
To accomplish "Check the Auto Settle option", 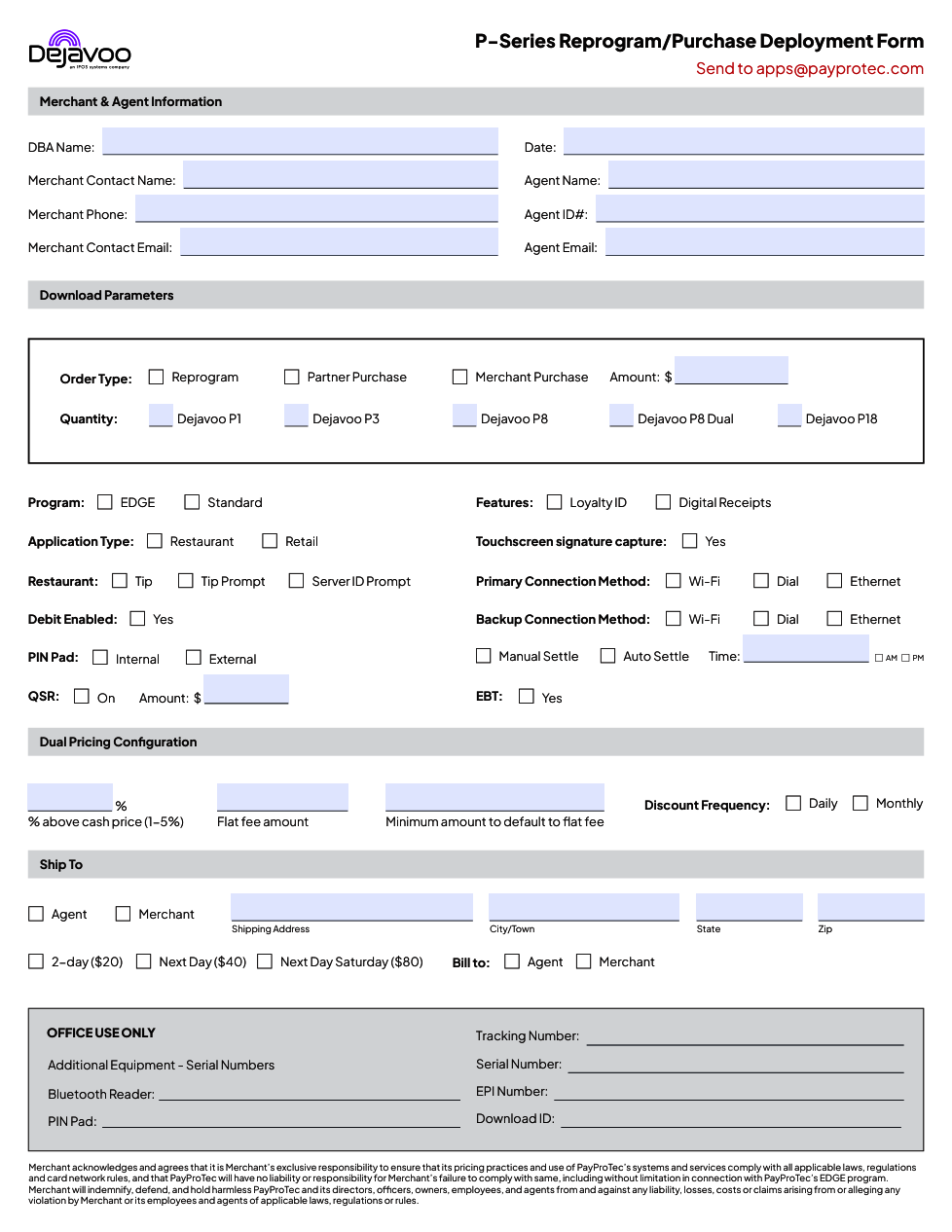I will tap(608, 656).
